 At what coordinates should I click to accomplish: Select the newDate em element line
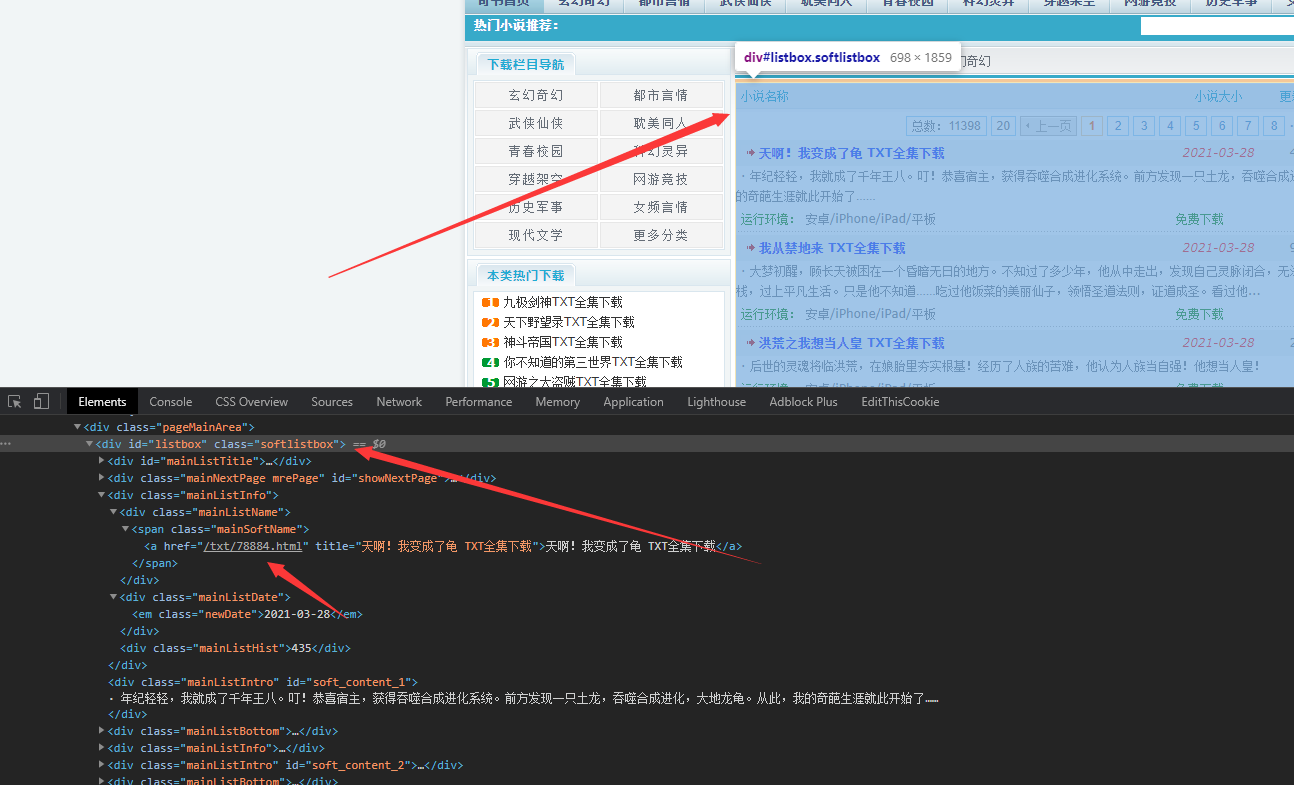247,614
